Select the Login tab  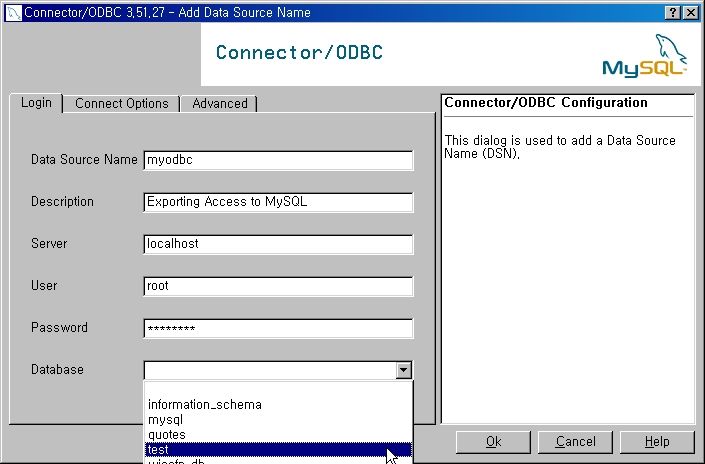click(x=36, y=103)
